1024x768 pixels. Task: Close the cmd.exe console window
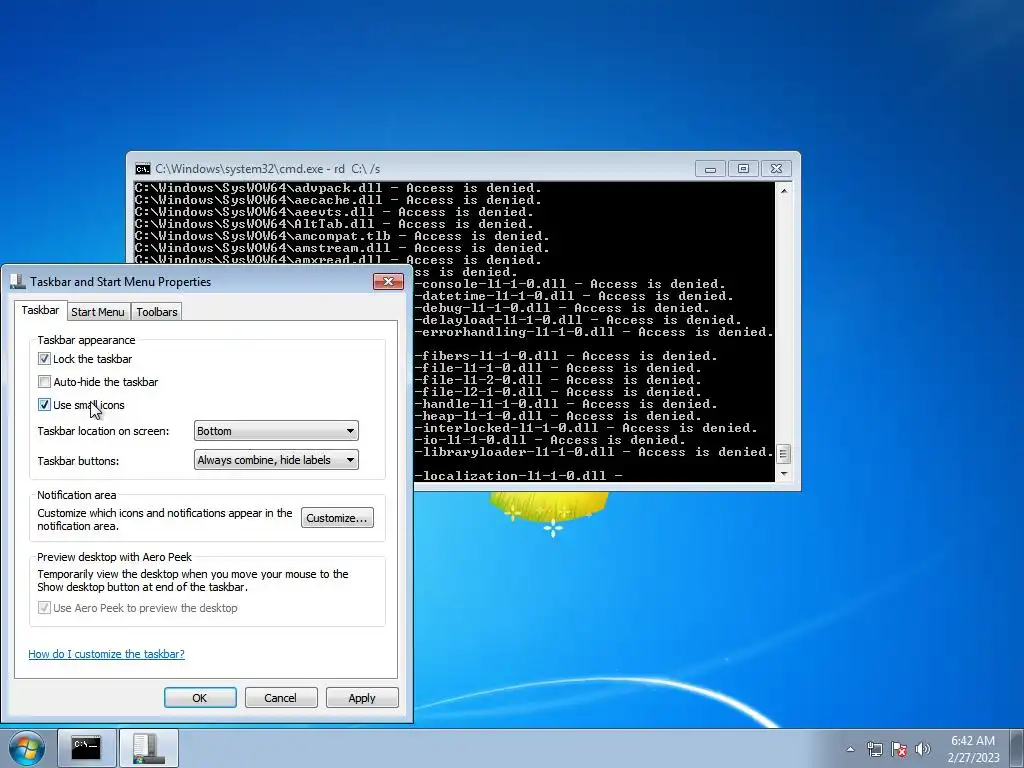pos(776,169)
